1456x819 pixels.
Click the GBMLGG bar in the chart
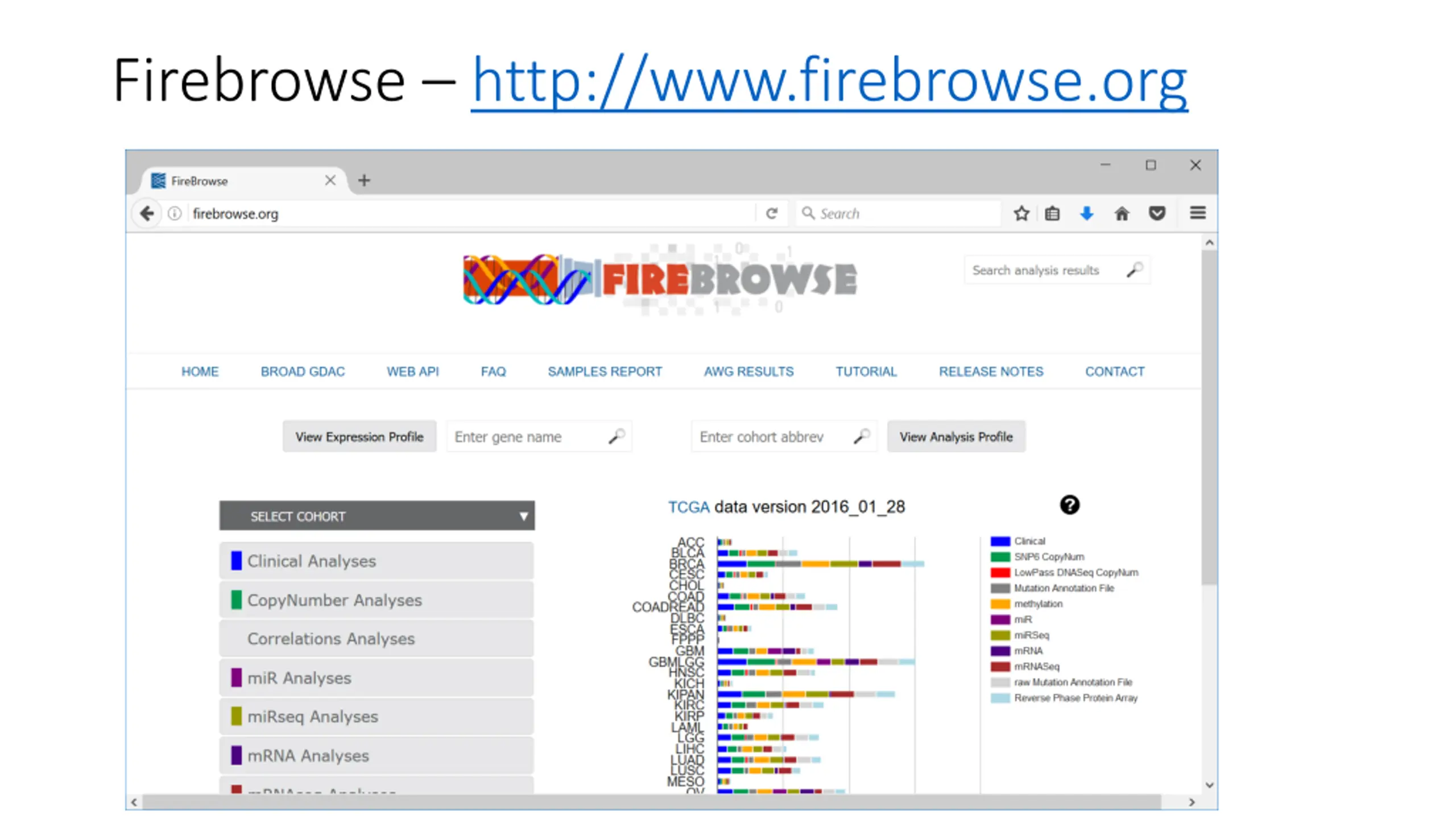click(816, 662)
